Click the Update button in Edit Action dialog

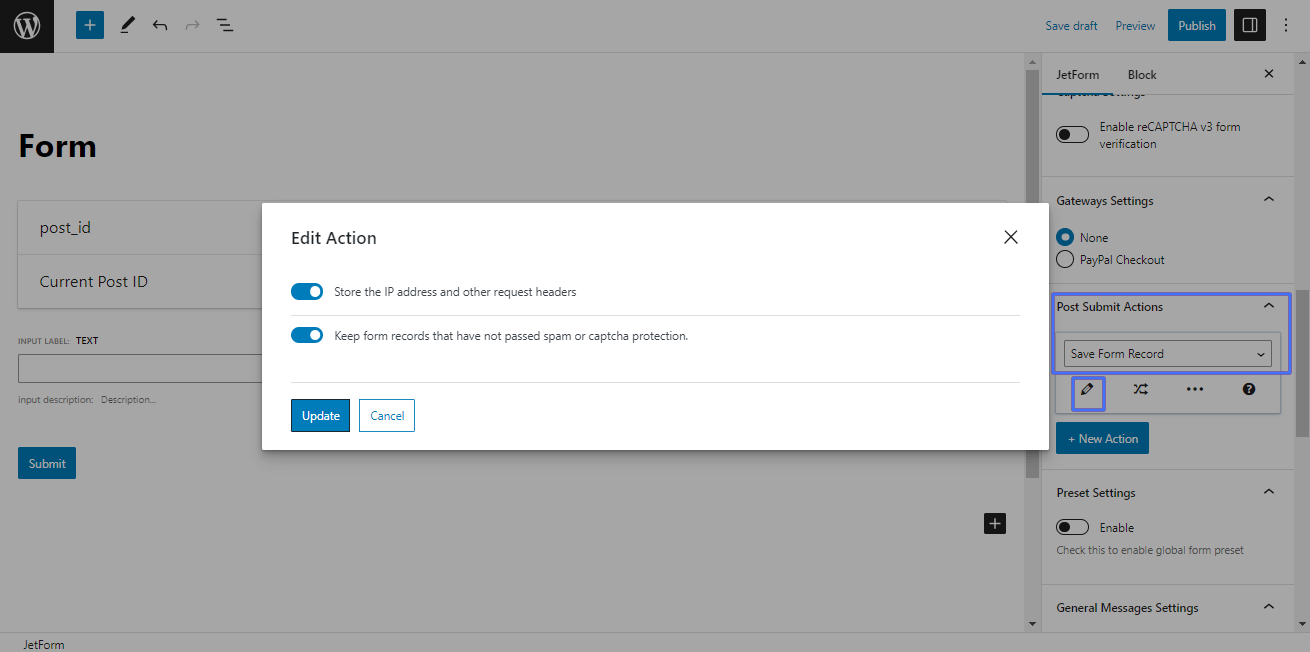click(x=320, y=415)
